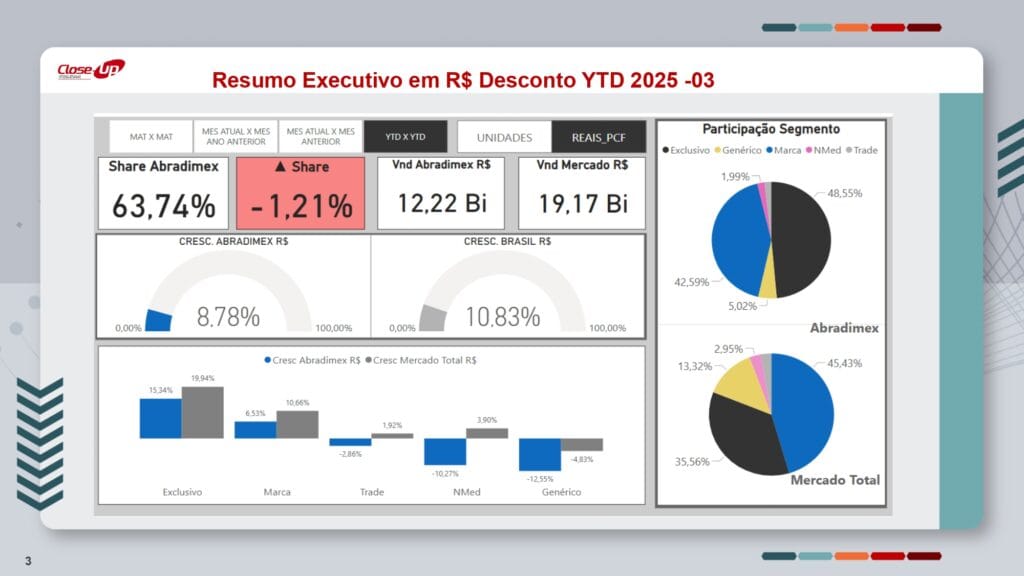Image resolution: width=1024 pixels, height=576 pixels.
Task: Click the 2,95% label on Mercado Total pie
Action: pos(728,349)
